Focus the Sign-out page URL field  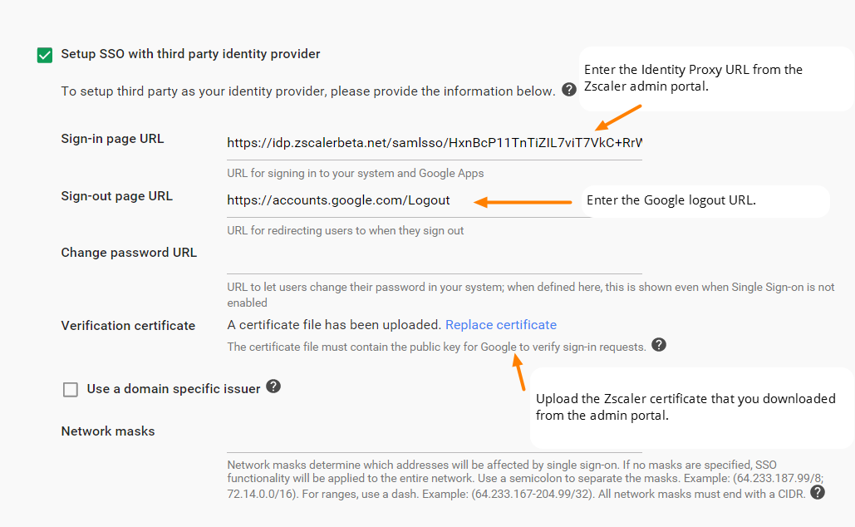408,200
